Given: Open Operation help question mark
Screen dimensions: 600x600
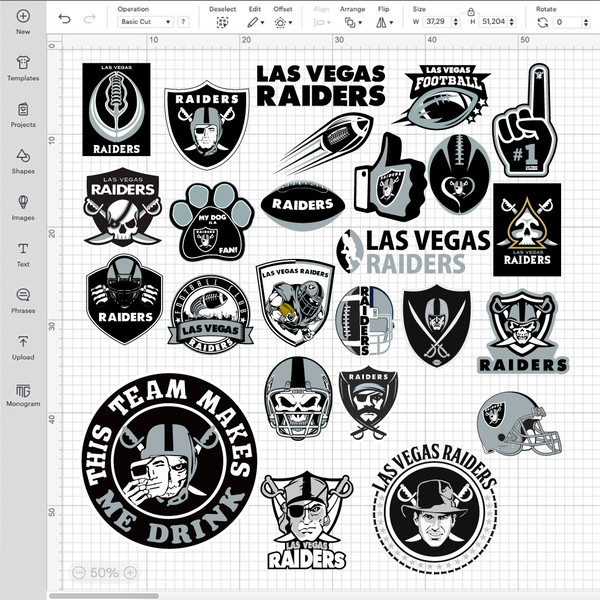Looking at the screenshot, I should point(183,22).
